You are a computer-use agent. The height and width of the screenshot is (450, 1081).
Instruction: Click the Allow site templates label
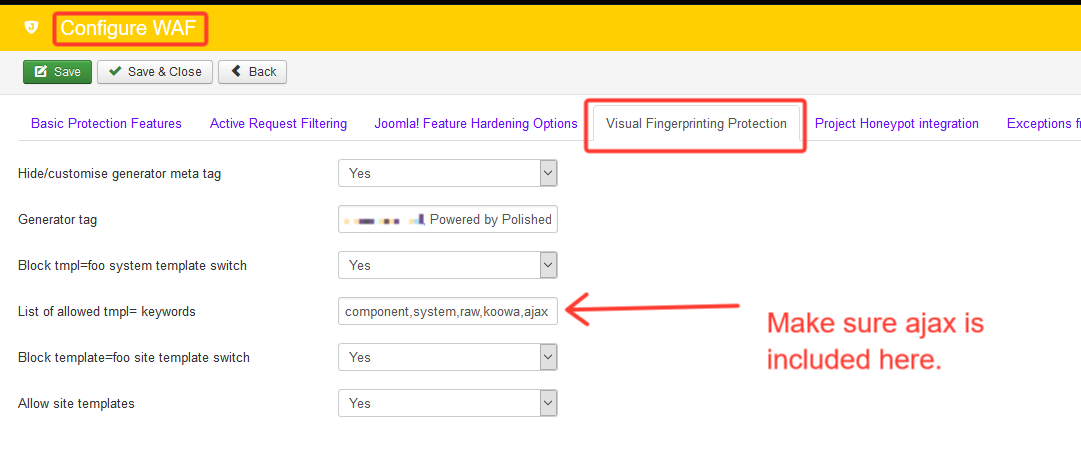76,404
